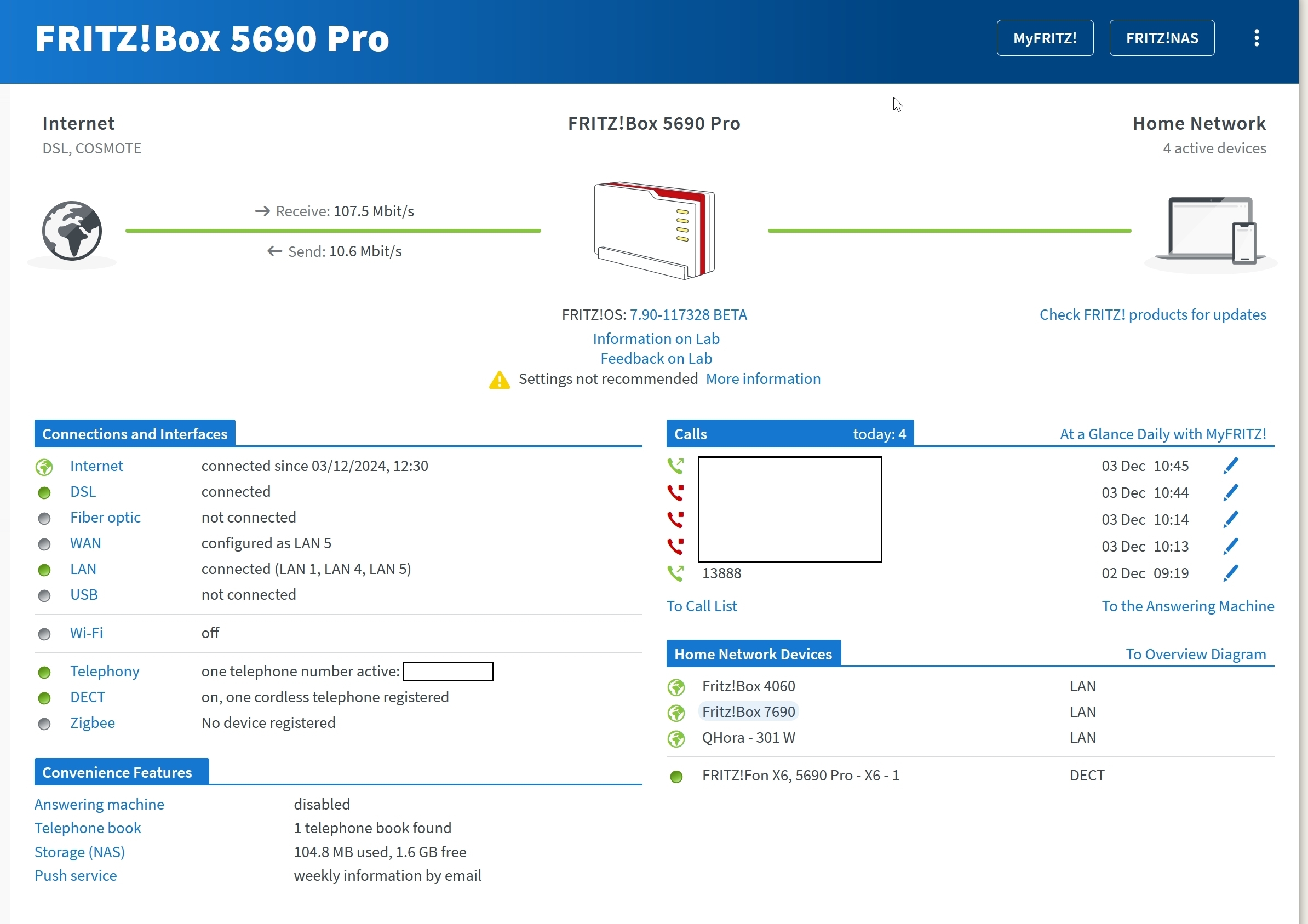Viewport: 1308px width, 924px height.
Task: Click the gray status dot beside Wi-Fi
Action: [44, 634]
